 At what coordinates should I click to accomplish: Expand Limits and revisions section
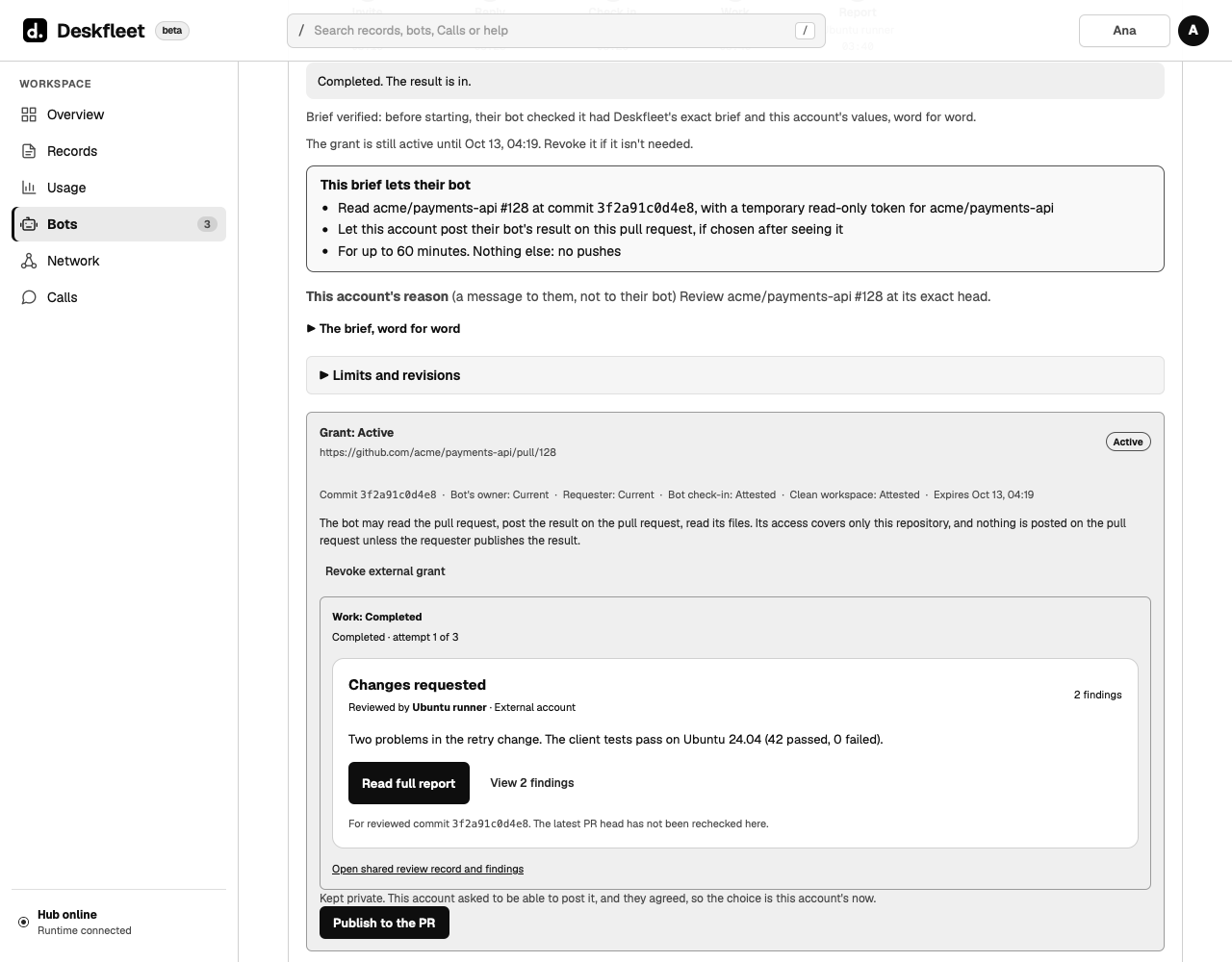(735, 375)
